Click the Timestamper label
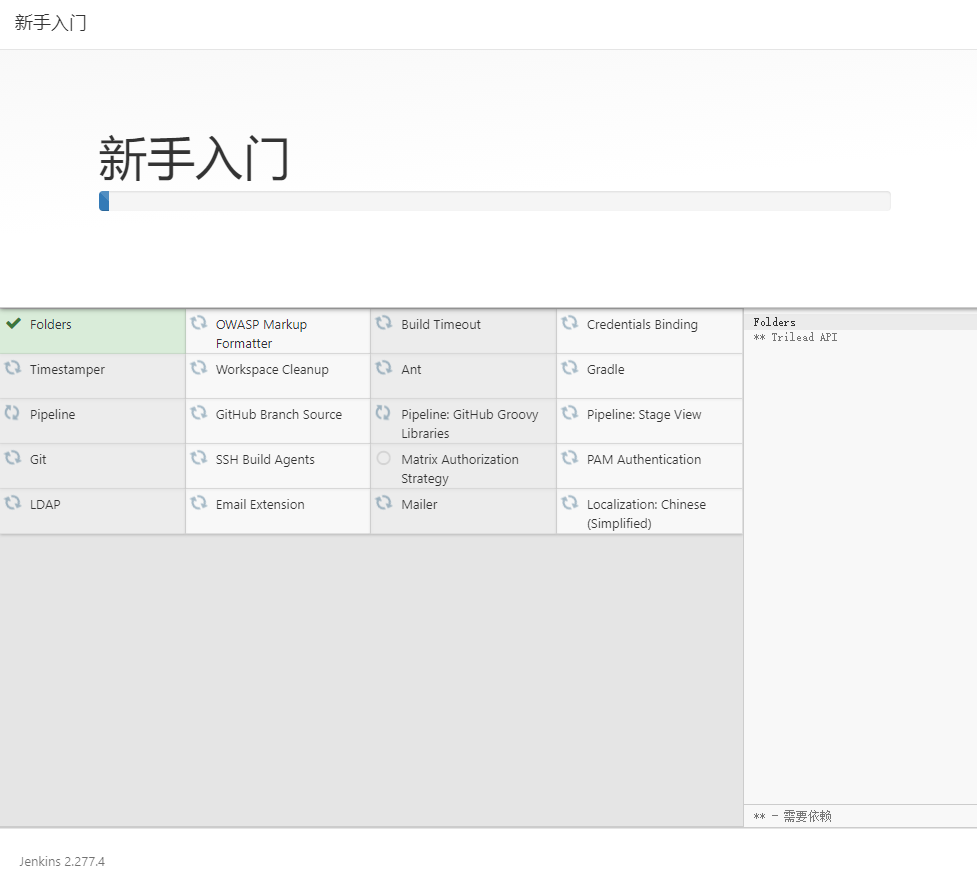977x882 pixels. (x=67, y=369)
